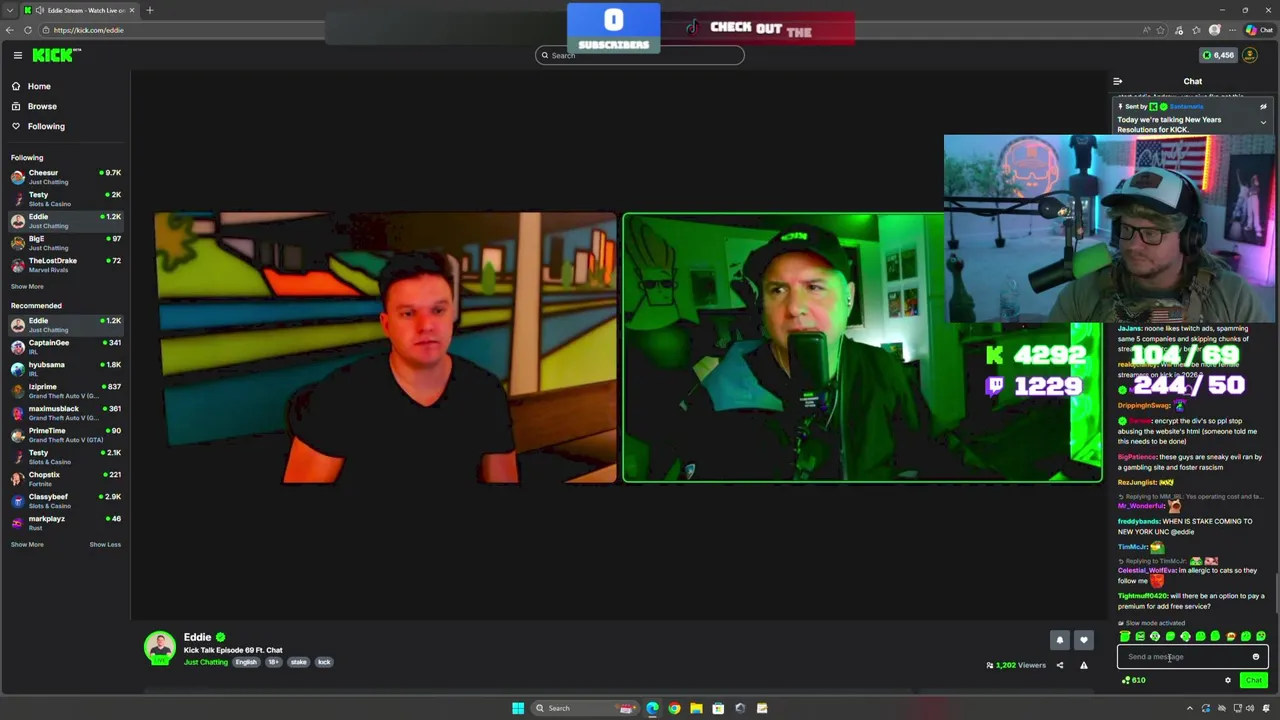This screenshot has height=720, width=1280.
Task: Hide the pinned chat message
Action: pyautogui.click(x=1263, y=107)
